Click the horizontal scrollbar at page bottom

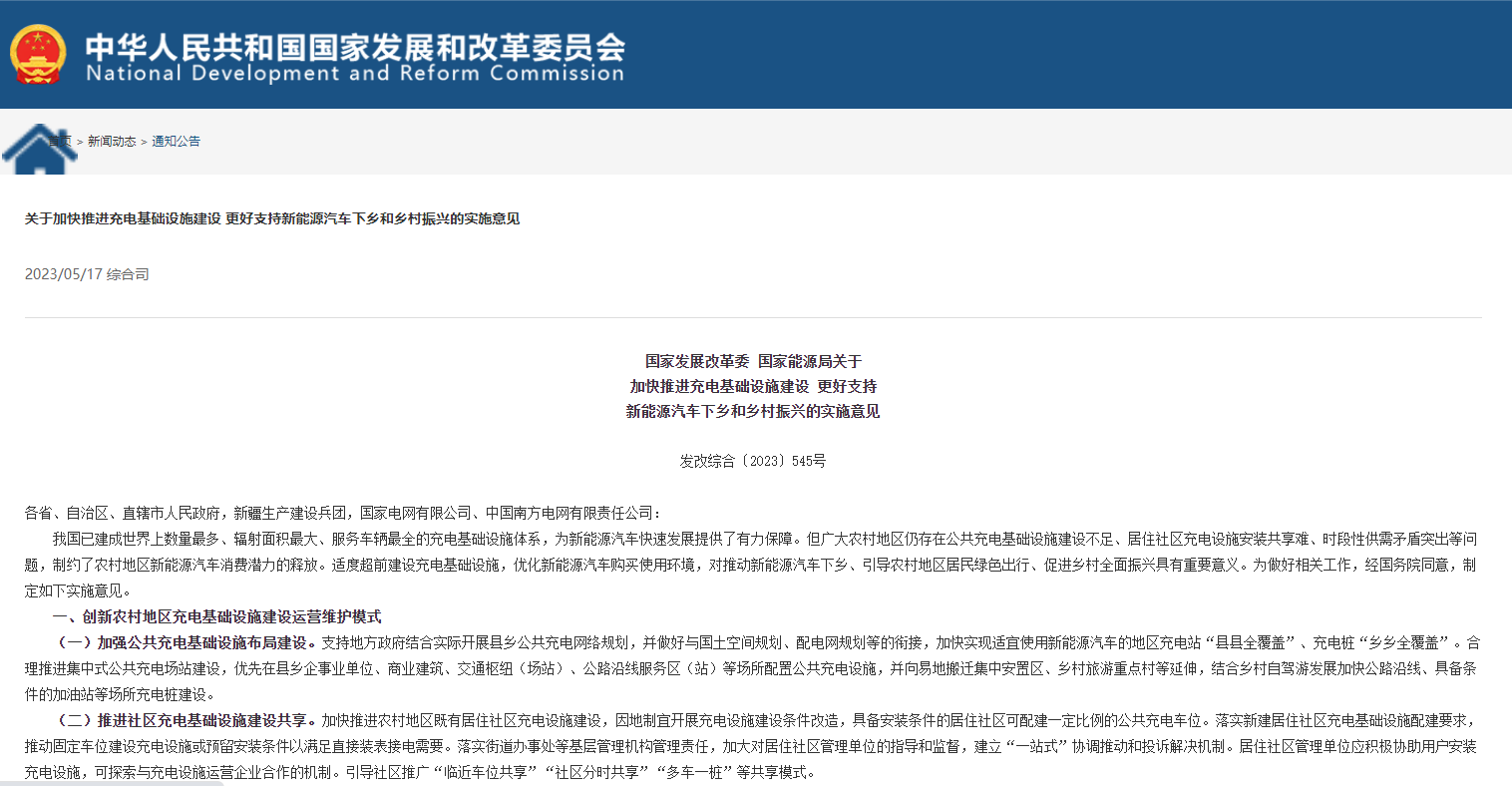pos(112,782)
